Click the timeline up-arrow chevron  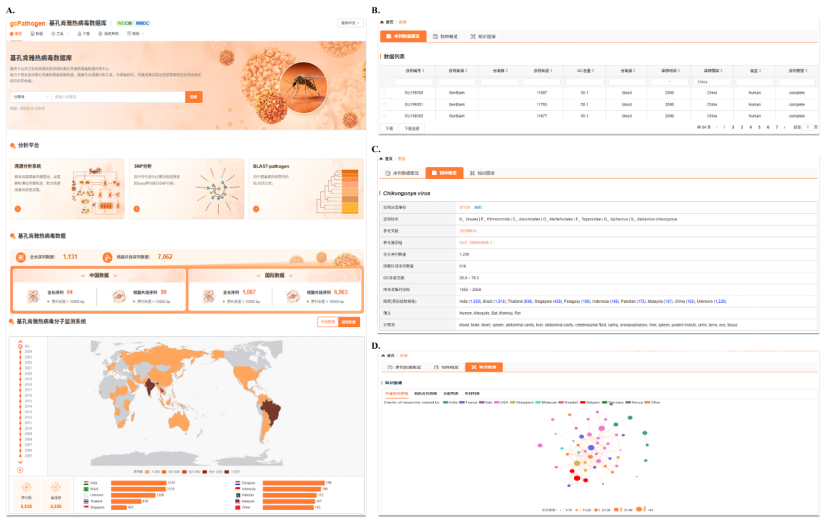(x=19, y=343)
